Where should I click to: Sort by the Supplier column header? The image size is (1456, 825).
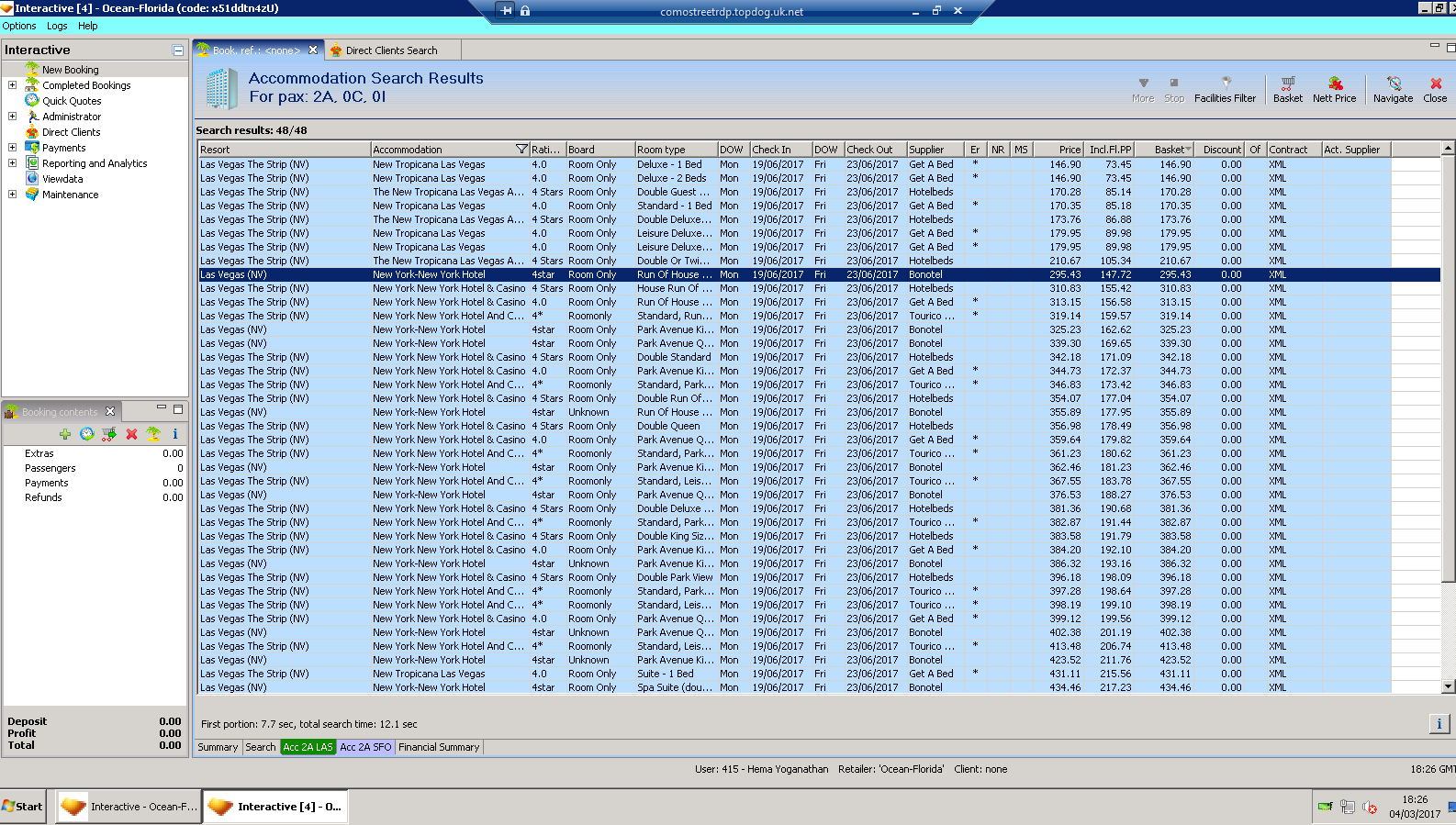pyautogui.click(x=935, y=150)
